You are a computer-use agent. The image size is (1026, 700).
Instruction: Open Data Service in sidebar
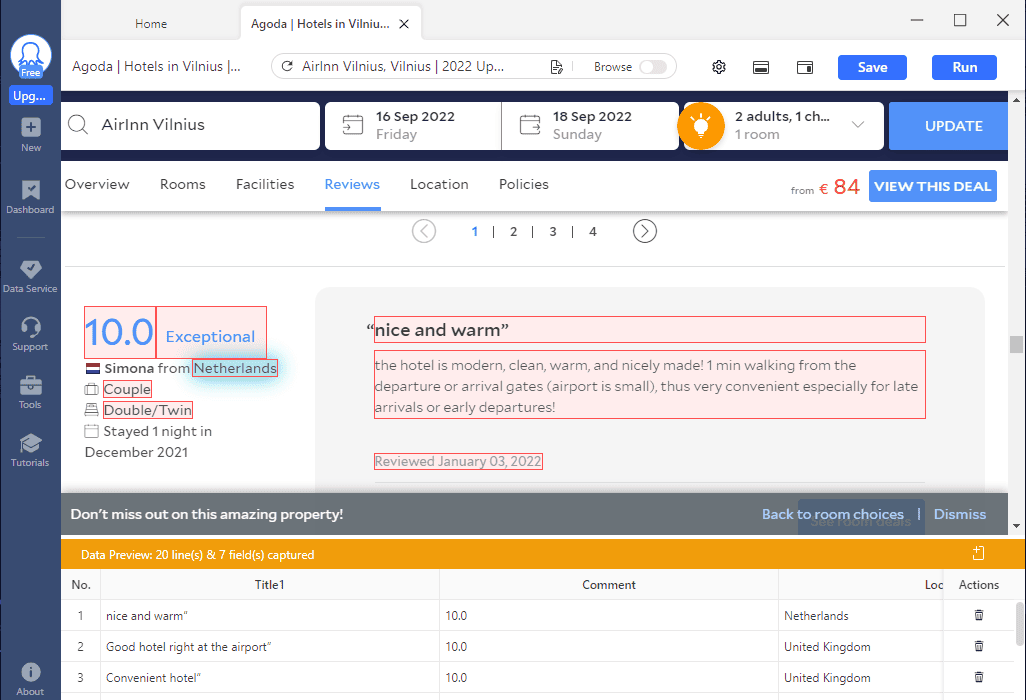point(30,276)
